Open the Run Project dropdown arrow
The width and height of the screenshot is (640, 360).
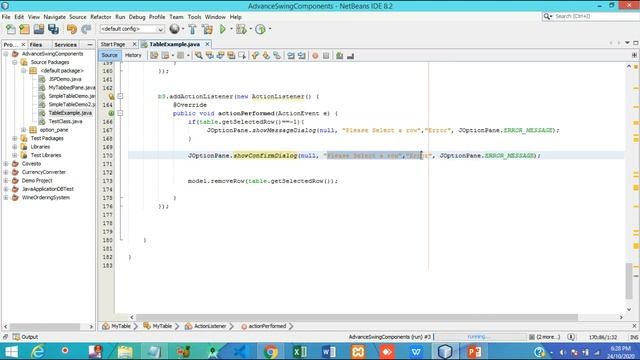(231, 29)
